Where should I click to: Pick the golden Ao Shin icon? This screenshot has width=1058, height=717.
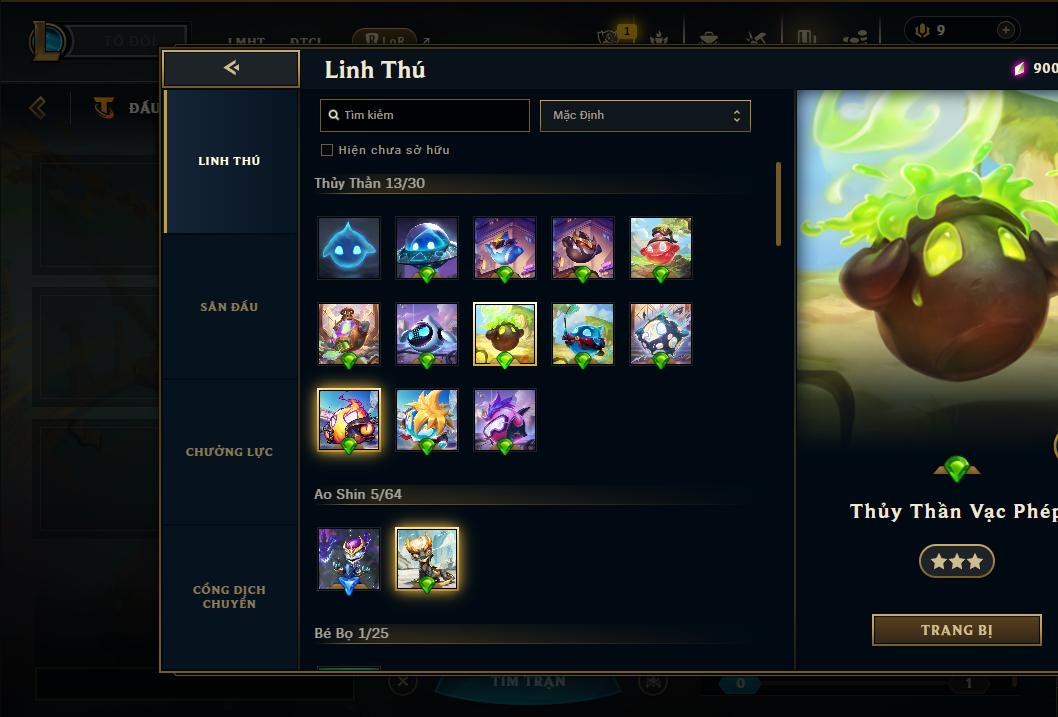point(426,559)
